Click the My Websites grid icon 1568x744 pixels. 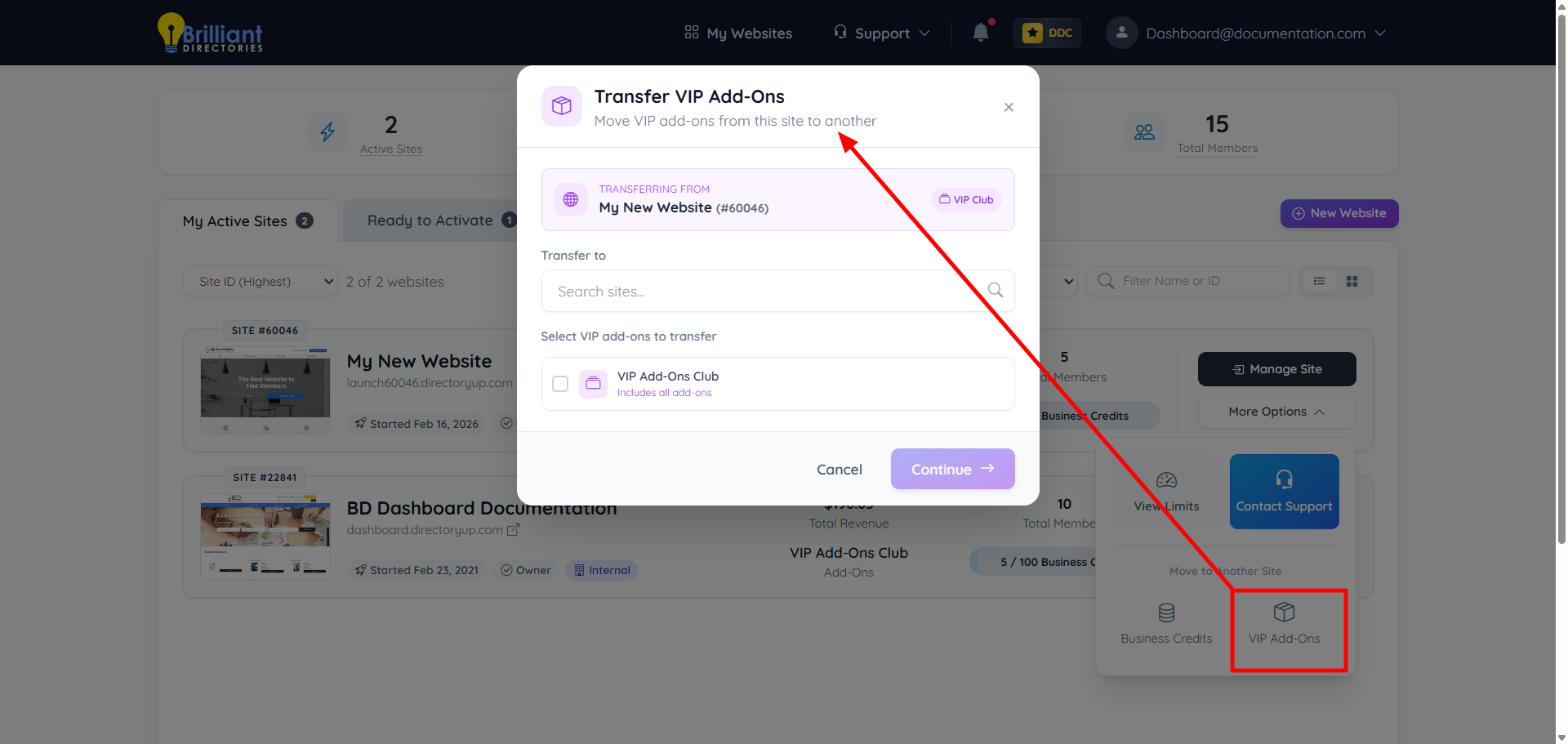click(691, 32)
